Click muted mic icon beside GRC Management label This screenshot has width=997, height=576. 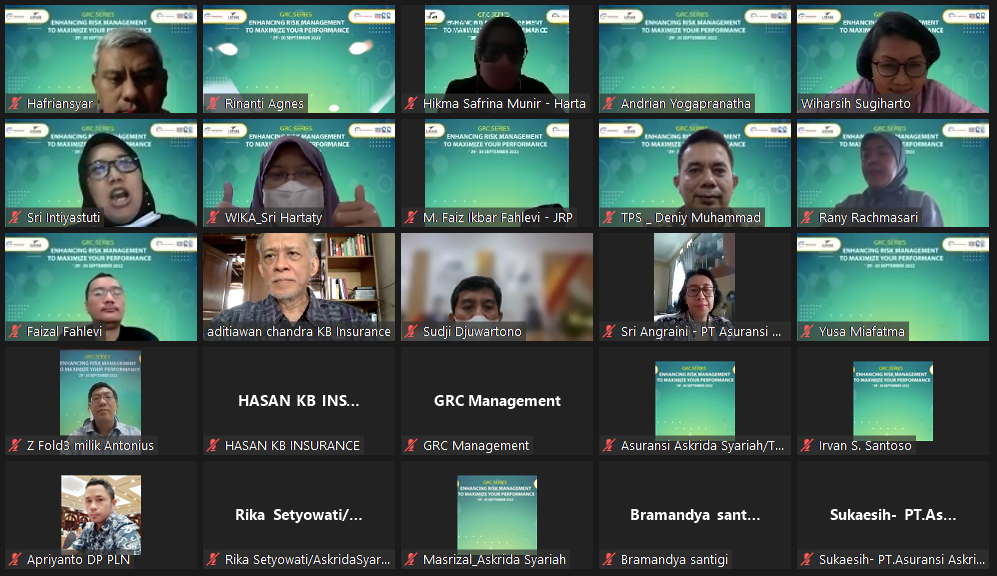pos(411,446)
